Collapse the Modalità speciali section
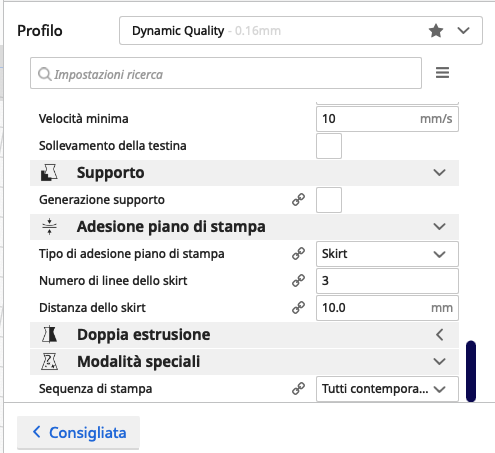Screen dimensions: 495x453 tap(439, 362)
